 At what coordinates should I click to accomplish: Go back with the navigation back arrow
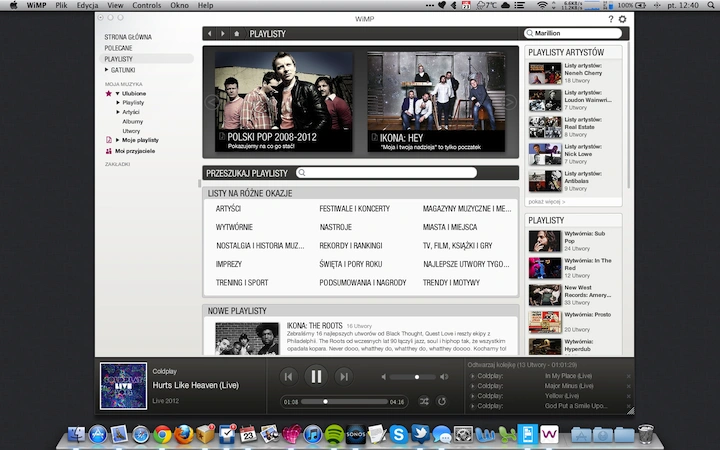pos(209,34)
